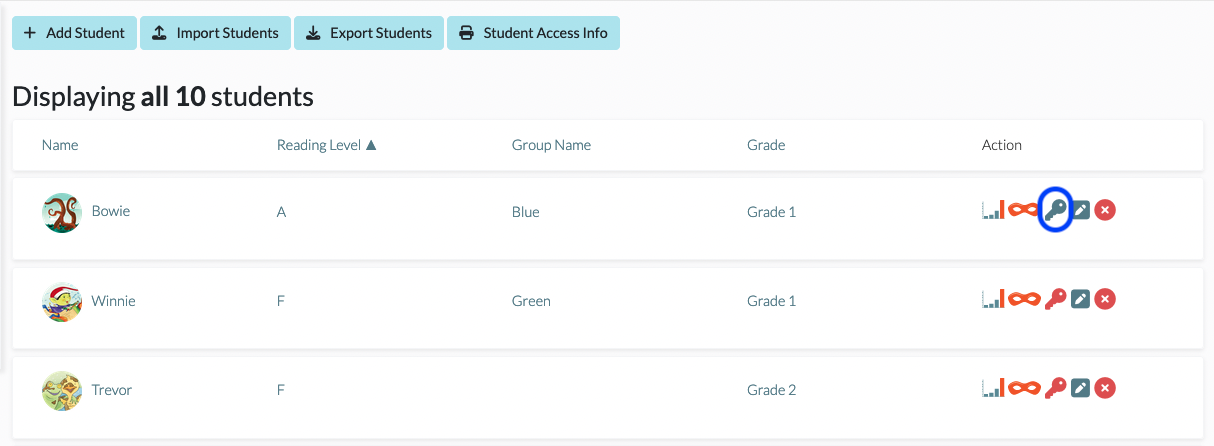Image resolution: width=1214 pixels, height=446 pixels.
Task: Open Bowie's circled key password icon
Action: tap(1055, 210)
